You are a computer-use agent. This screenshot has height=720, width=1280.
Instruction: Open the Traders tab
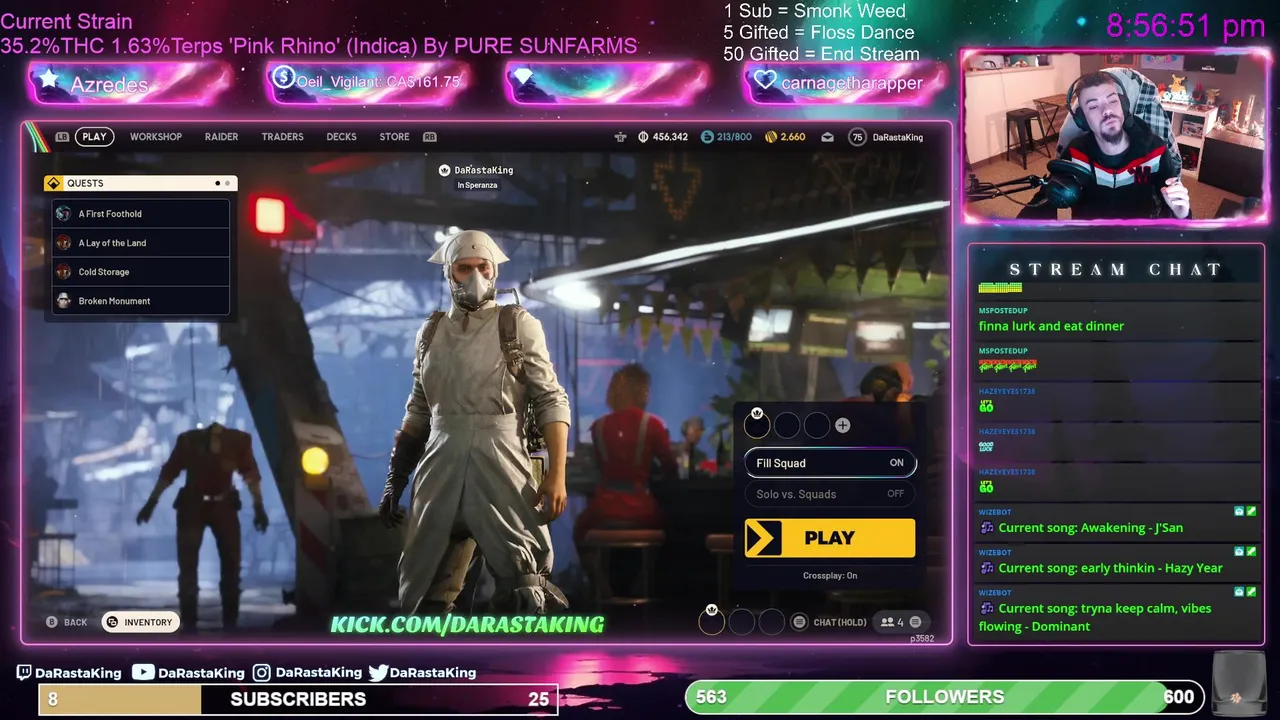pyautogui.click(x=282, y=137)
